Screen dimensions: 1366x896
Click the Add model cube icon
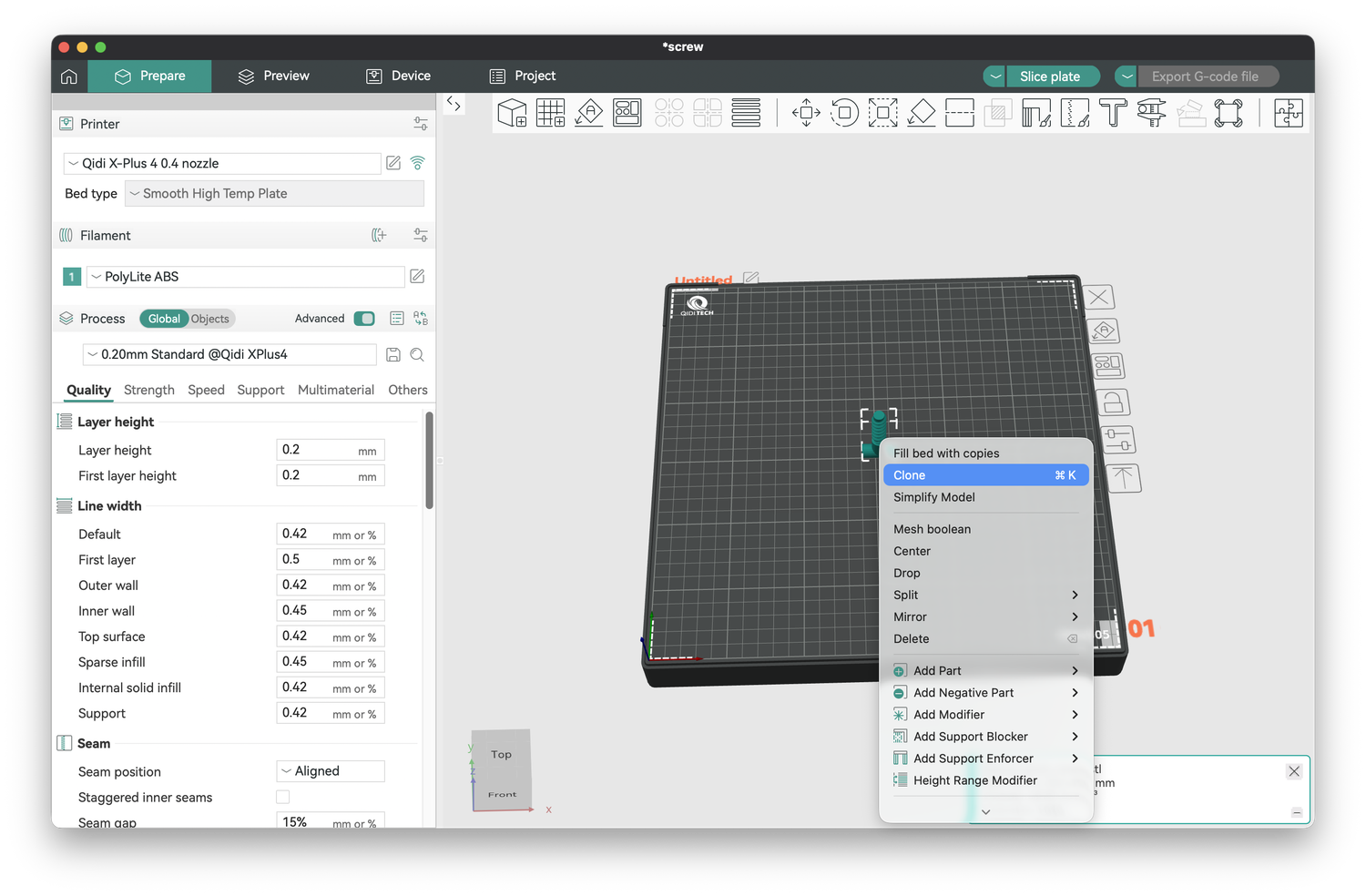click(512, 113)
